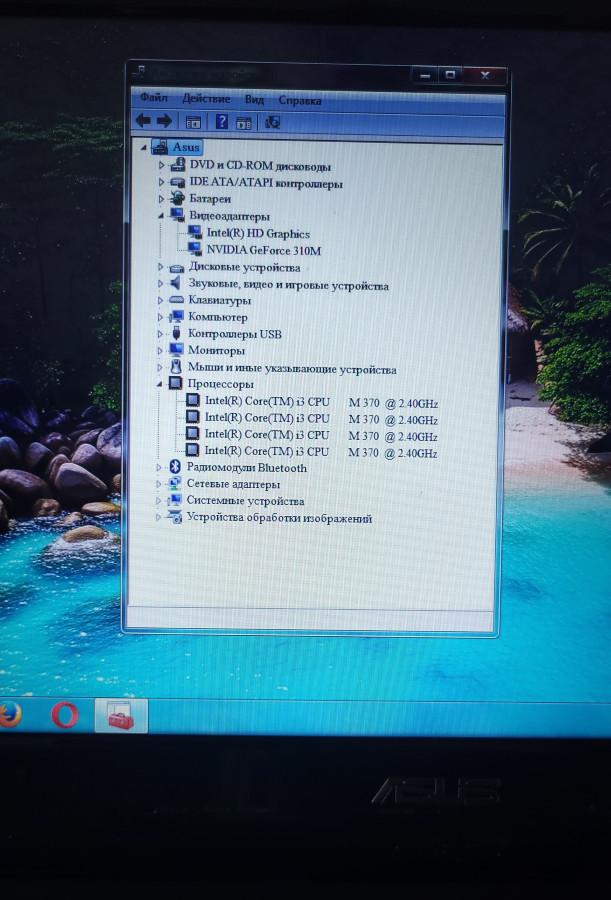Select Системные устройства item

245,501
